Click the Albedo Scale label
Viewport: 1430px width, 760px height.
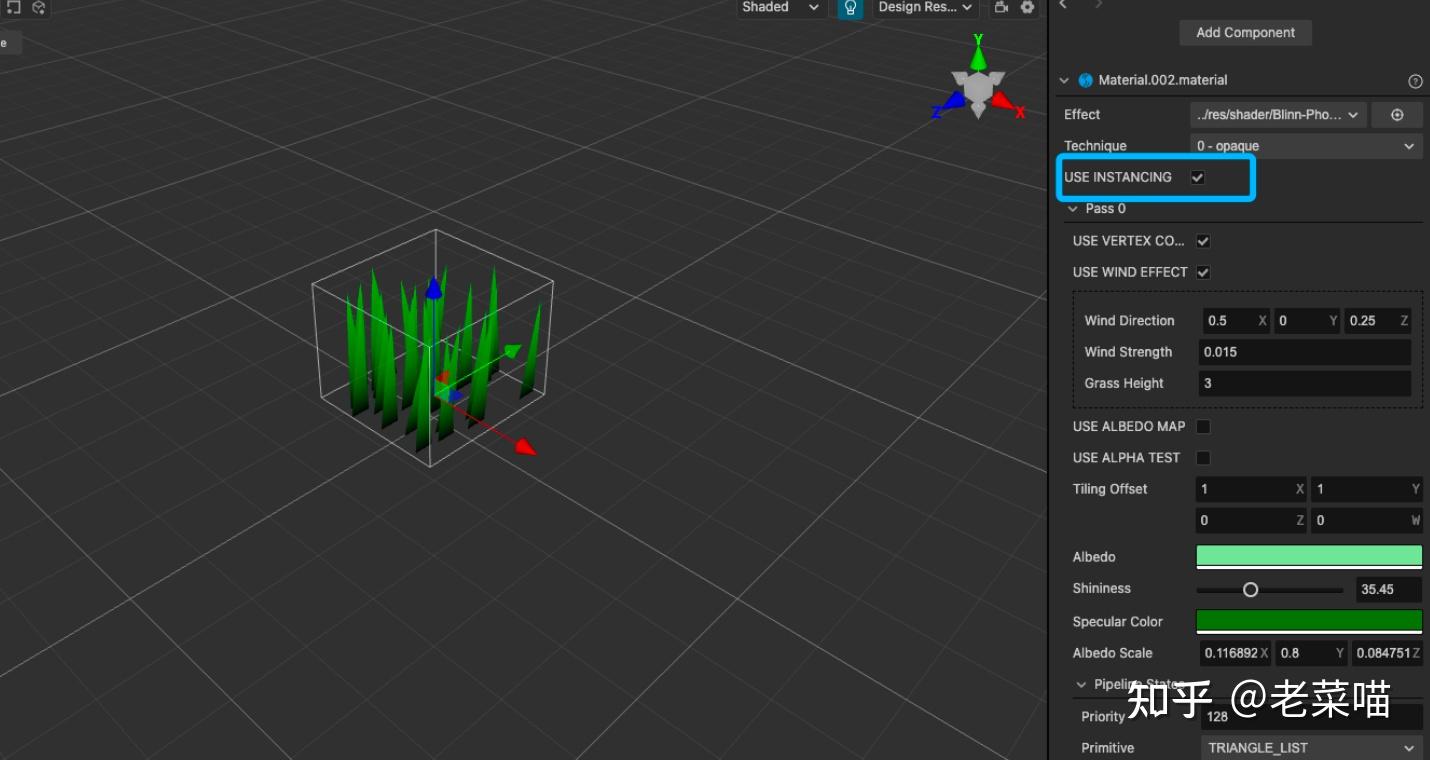click(1113, 653)
